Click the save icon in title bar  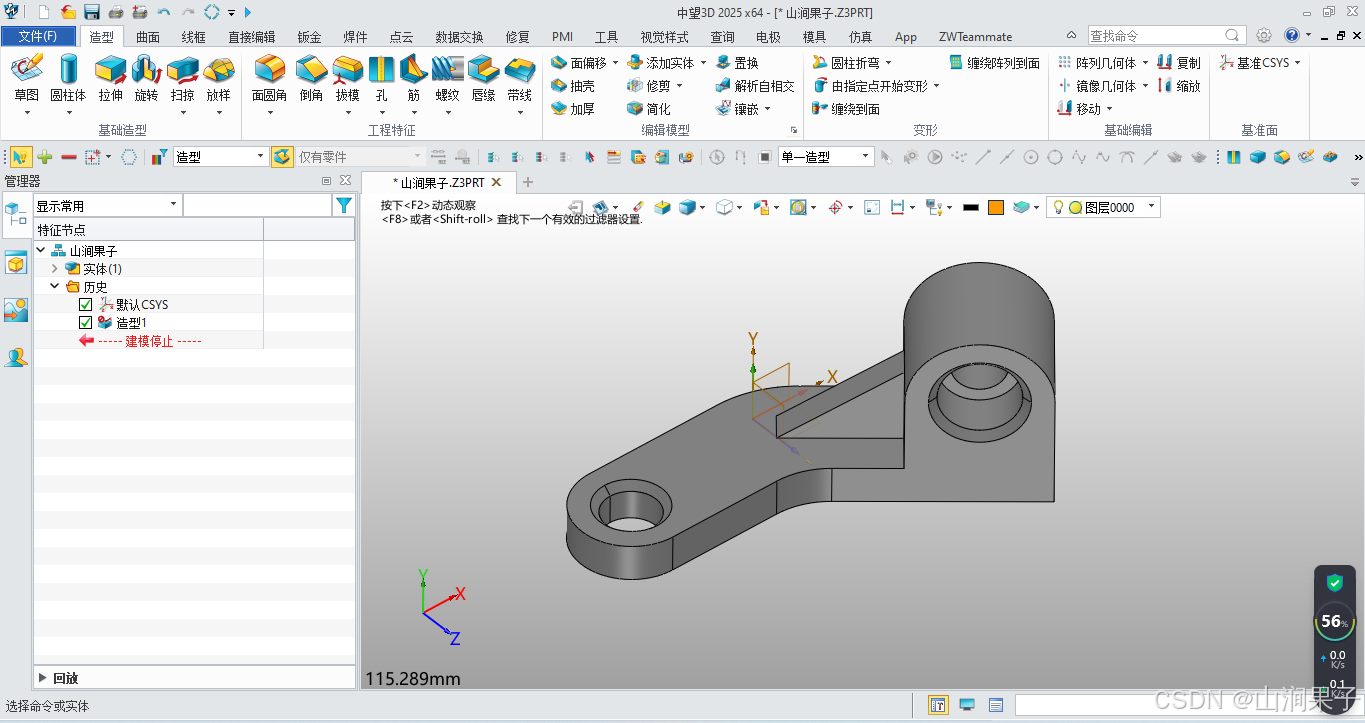click(x=92, y=12)
